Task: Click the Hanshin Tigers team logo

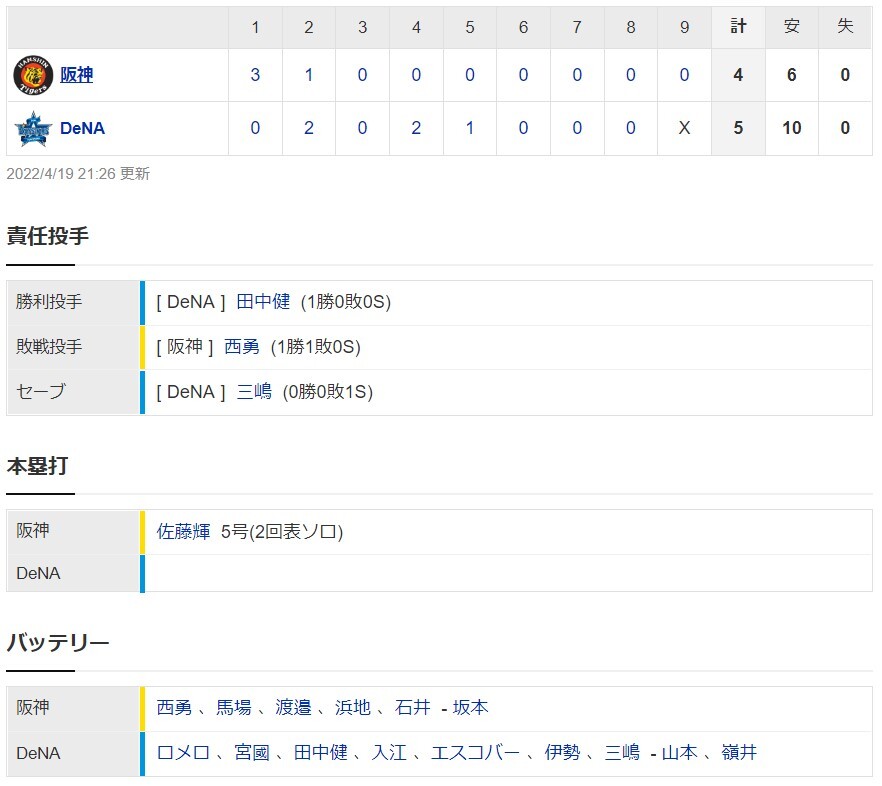Action: coord(33,75)
